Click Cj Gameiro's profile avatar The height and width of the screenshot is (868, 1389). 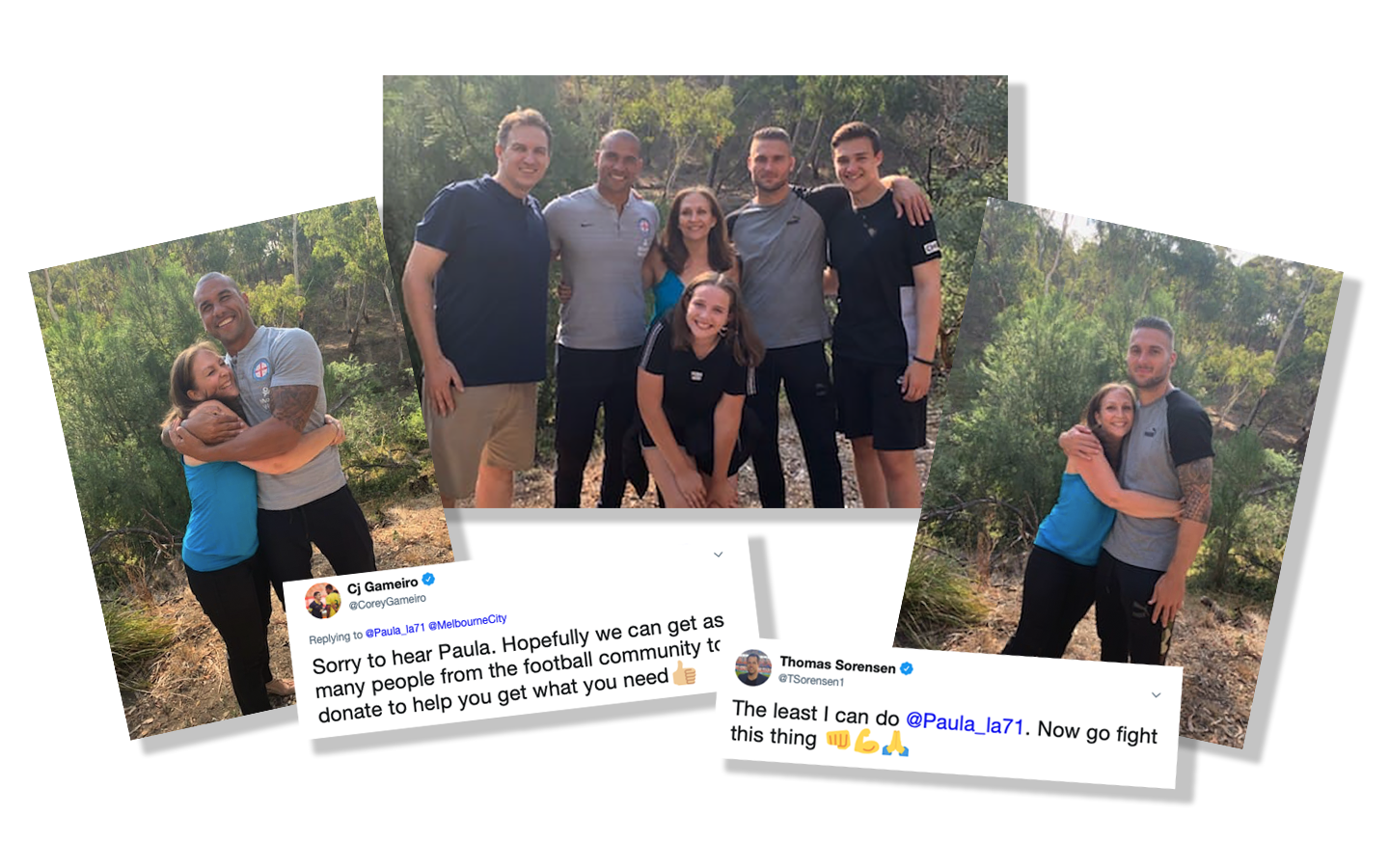tap(323, 601)
